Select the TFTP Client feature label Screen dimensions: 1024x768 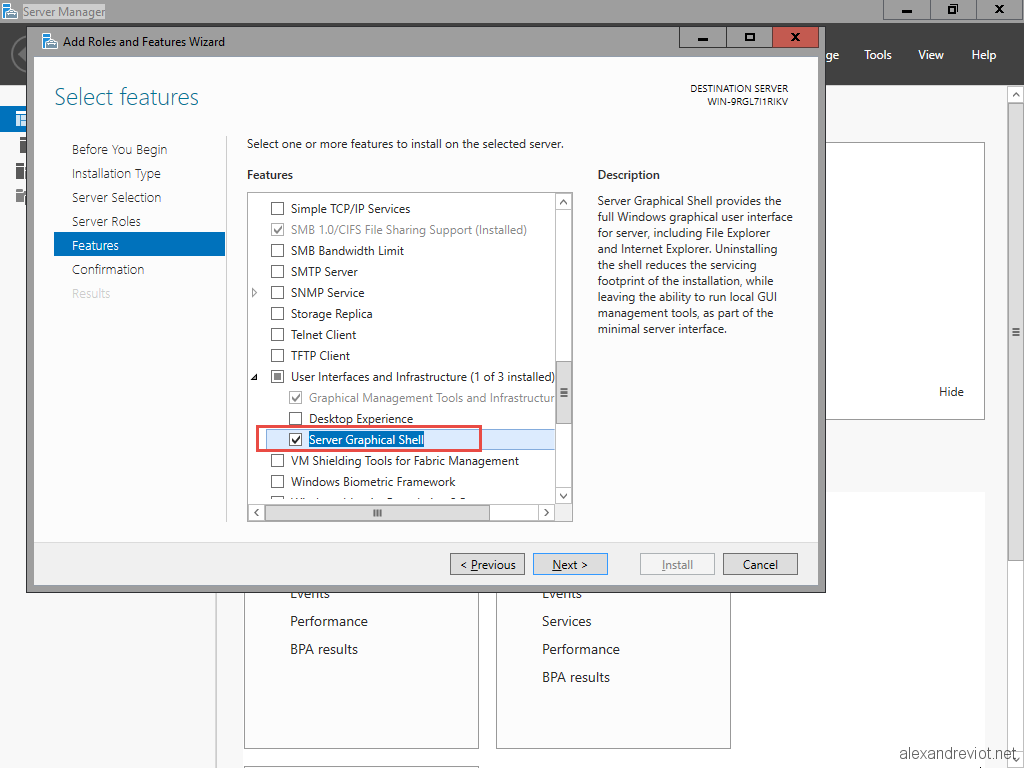pyautogui.click(x=320, y=355)
